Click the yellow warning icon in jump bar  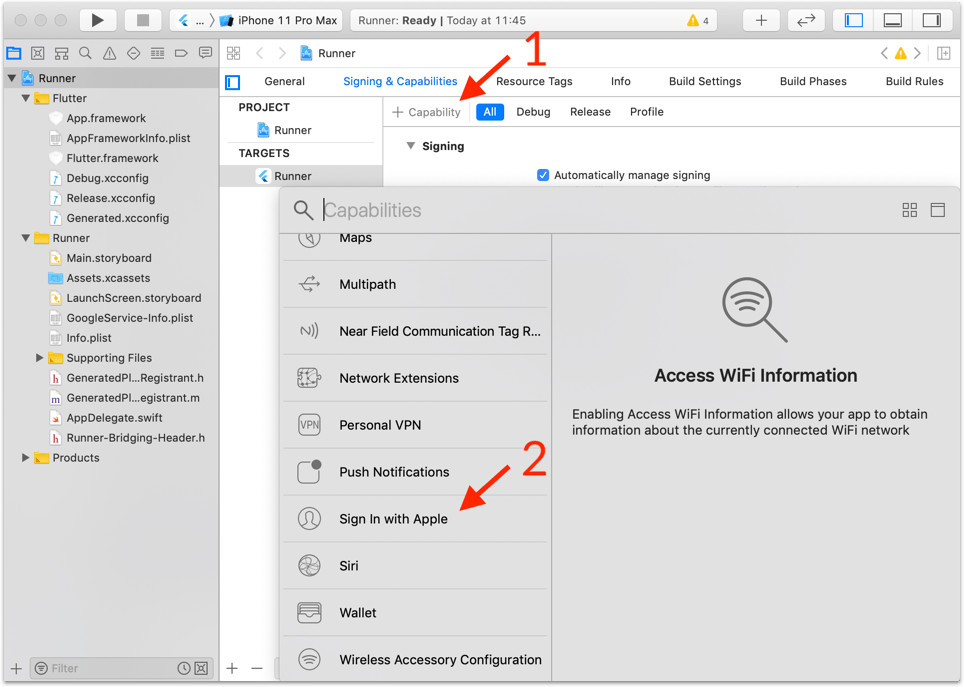point(900,54)
